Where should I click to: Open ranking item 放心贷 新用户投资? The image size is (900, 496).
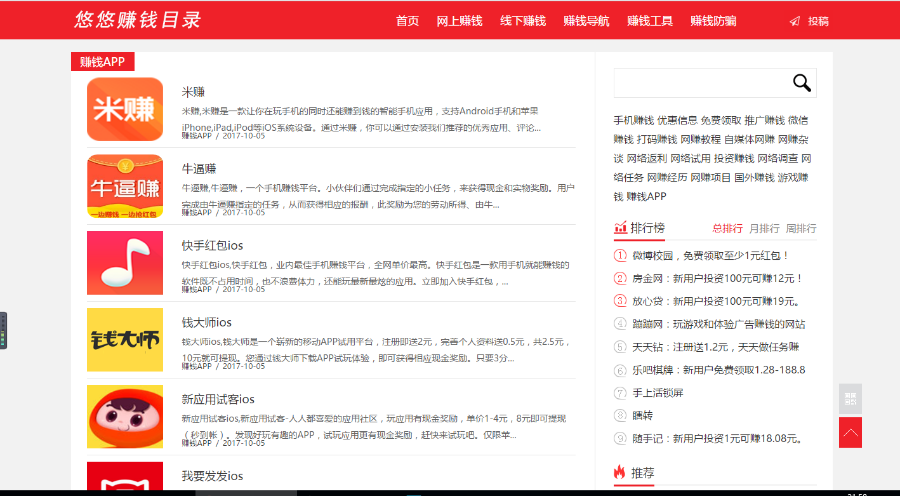pyautogui.click(x=716, y=301)
